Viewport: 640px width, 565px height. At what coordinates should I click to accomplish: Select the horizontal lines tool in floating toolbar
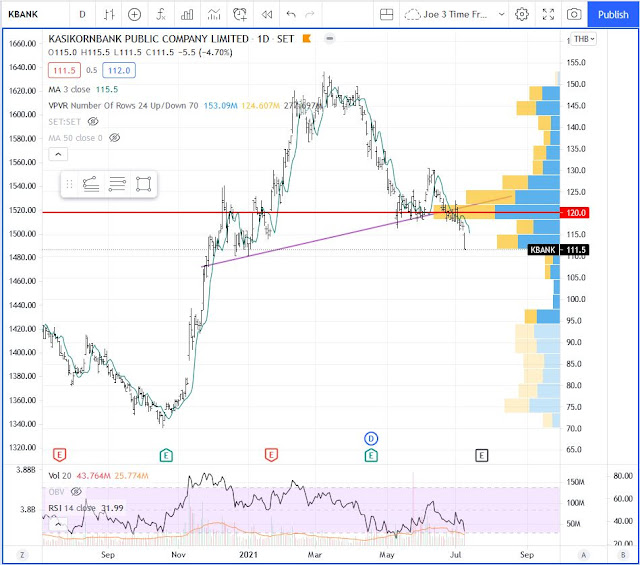(117, 185)
